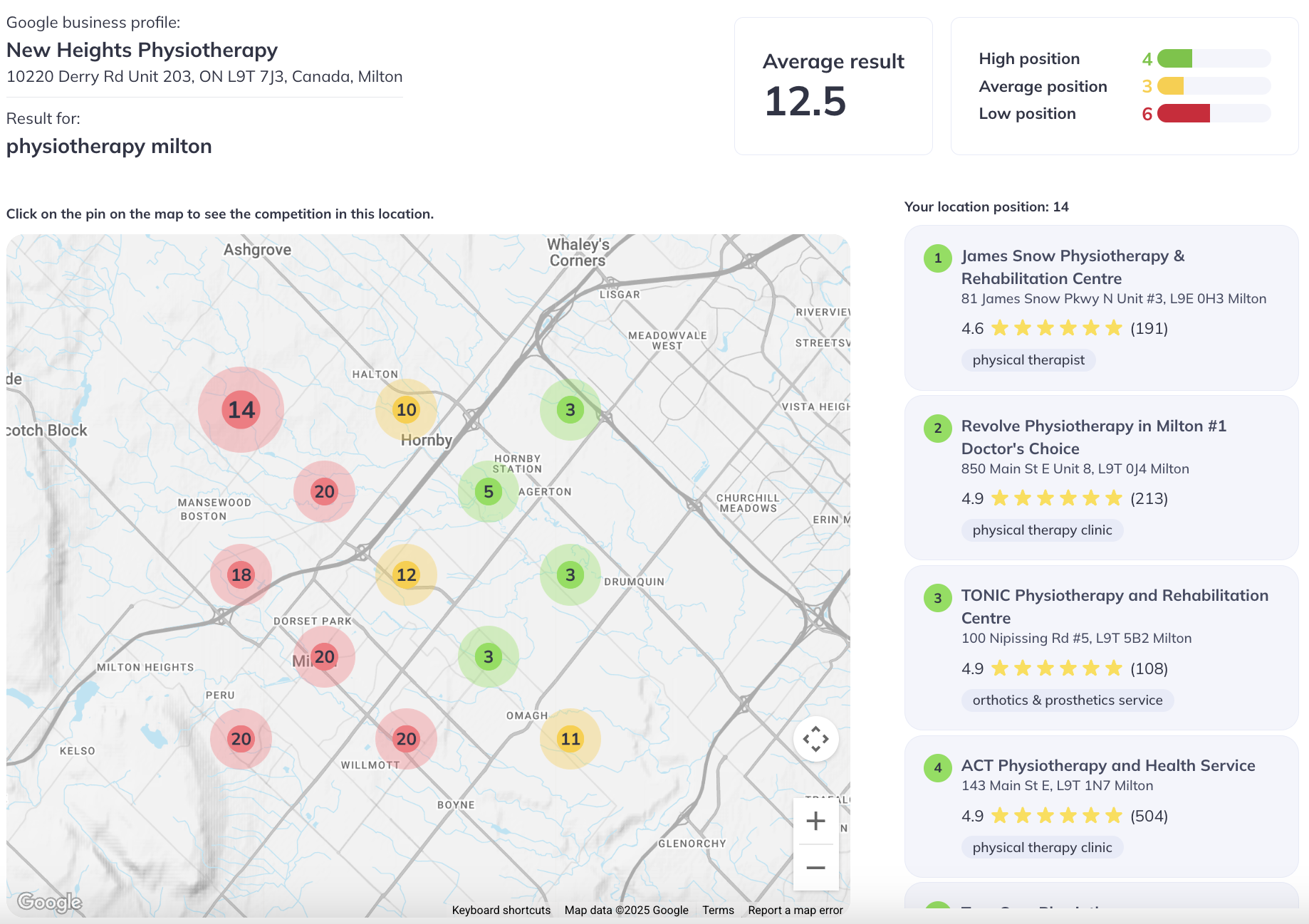Click the yellow map pin numbered 11
The height and width of the screenshot is (924, 1309).
point(570,739)
